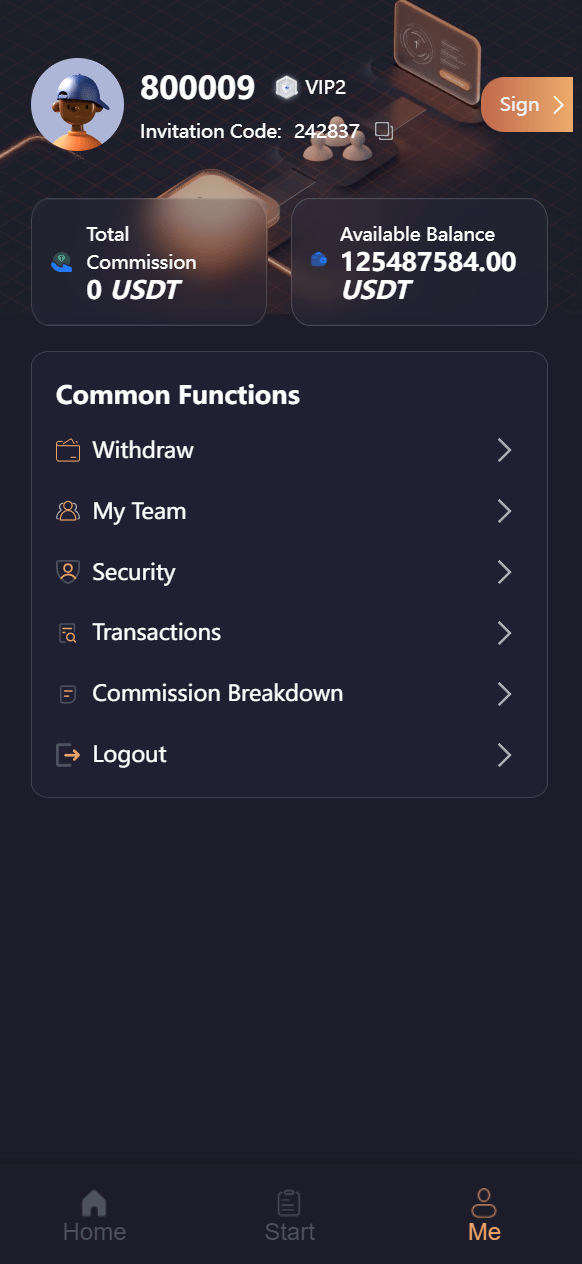Expand the My Team row chevron
Screen dimensions: 582x1264
[x=505, y=512]
